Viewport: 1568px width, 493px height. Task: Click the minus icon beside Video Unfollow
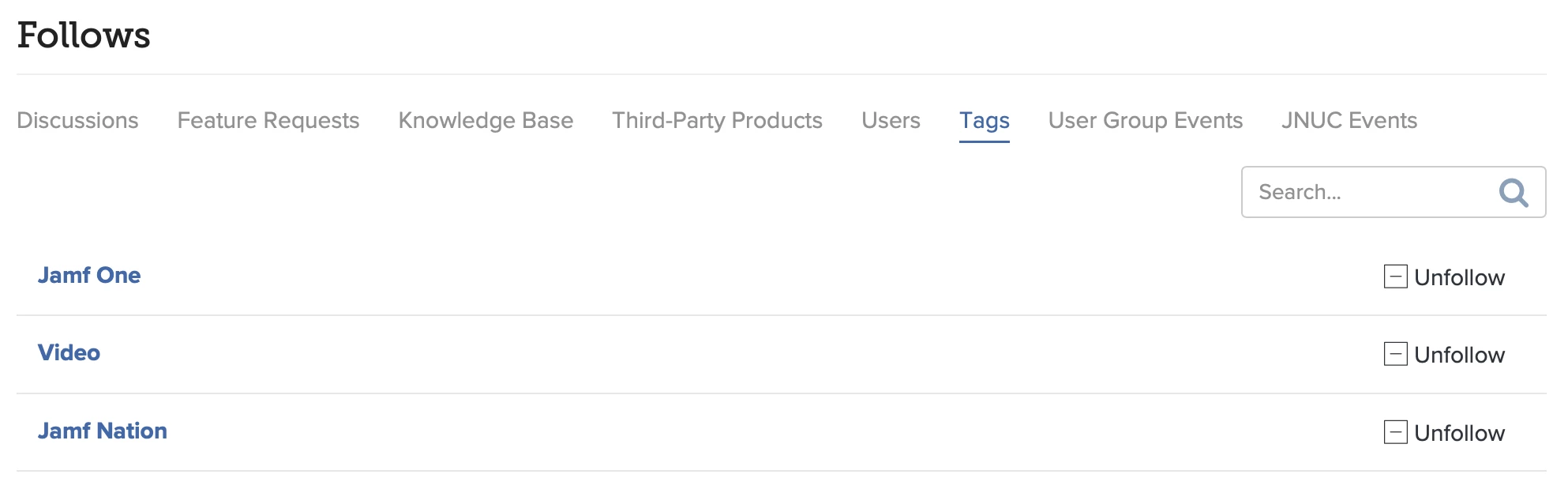click(x=1395, y=354)
